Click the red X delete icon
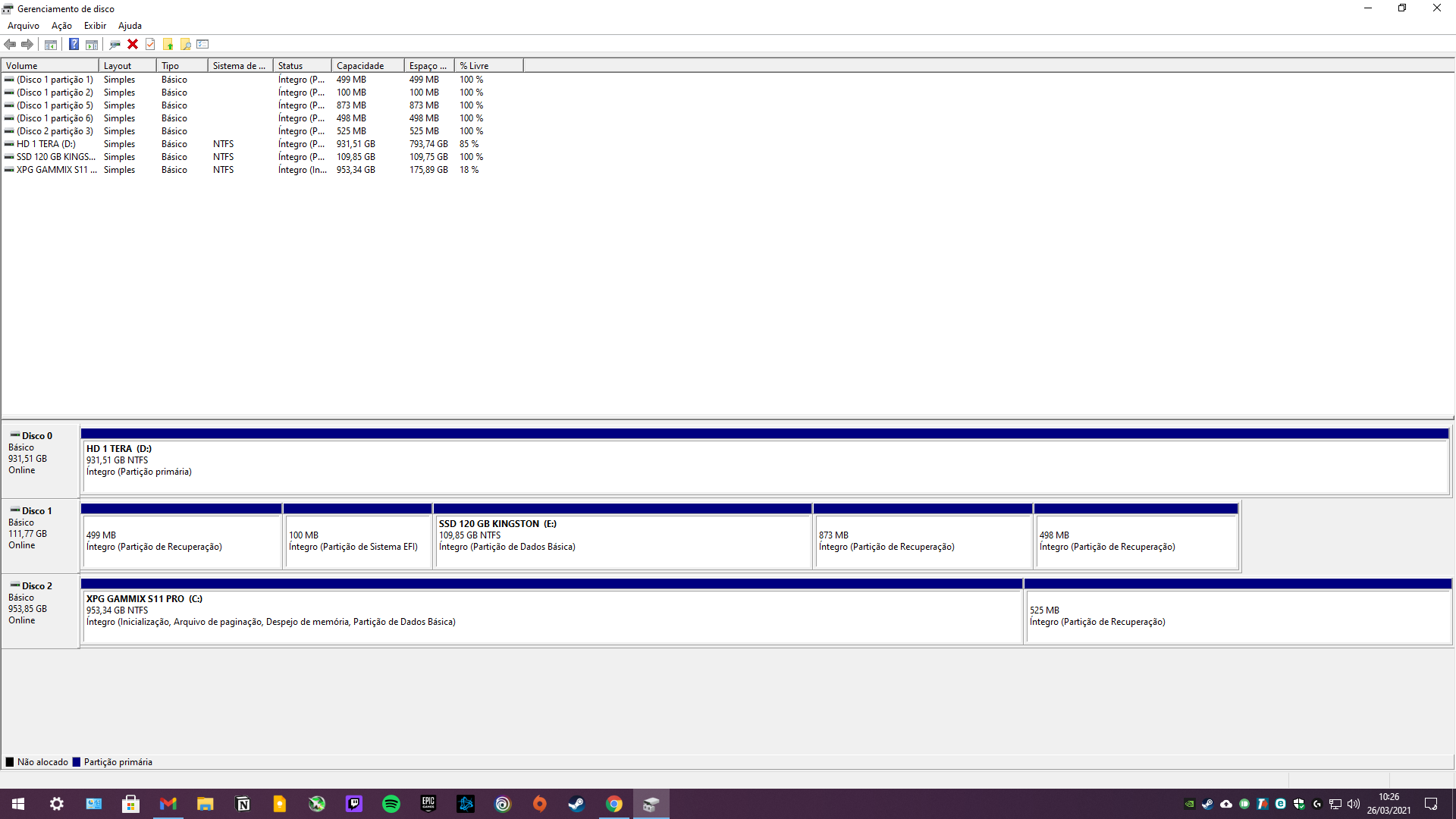The height and width of the screenshot is (819, 1456). click(x=133, y=44)
